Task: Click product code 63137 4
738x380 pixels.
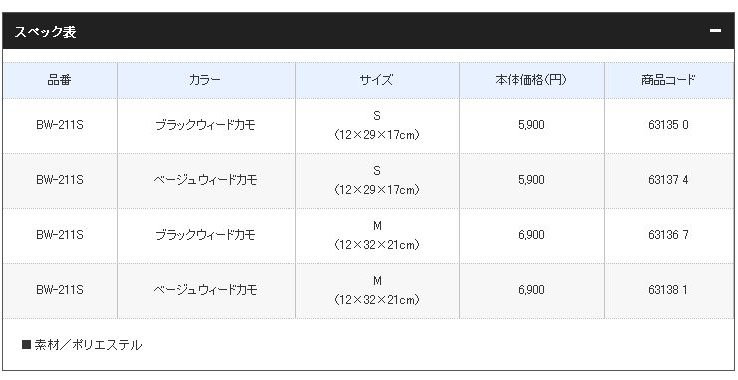Action: tap(668, 180)
